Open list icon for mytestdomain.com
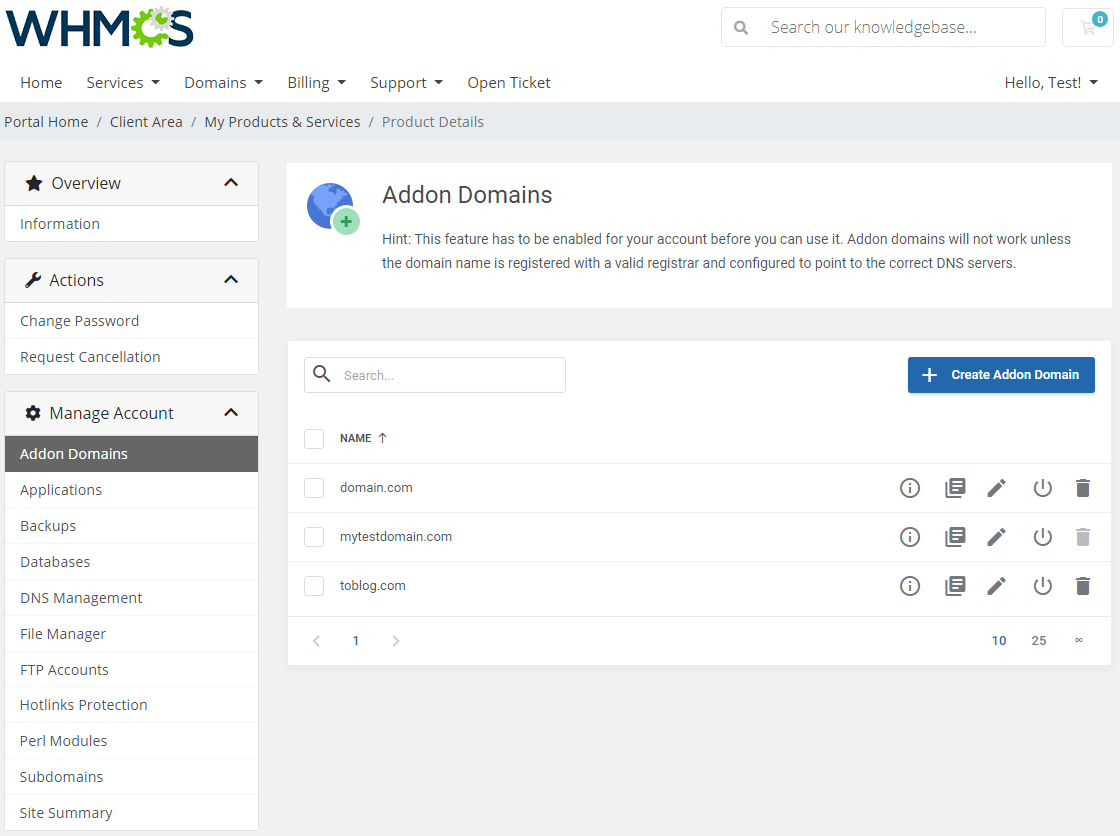This screenshot has width=1120, height=836. click(x=955, y=537)
